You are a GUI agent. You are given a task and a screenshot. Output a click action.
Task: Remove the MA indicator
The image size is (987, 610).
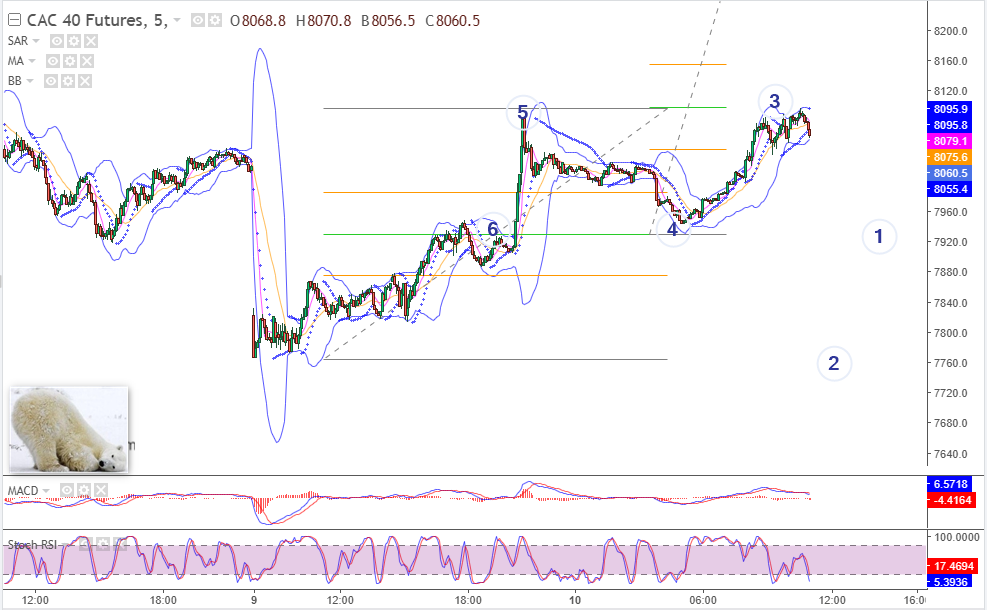point(87,61)
